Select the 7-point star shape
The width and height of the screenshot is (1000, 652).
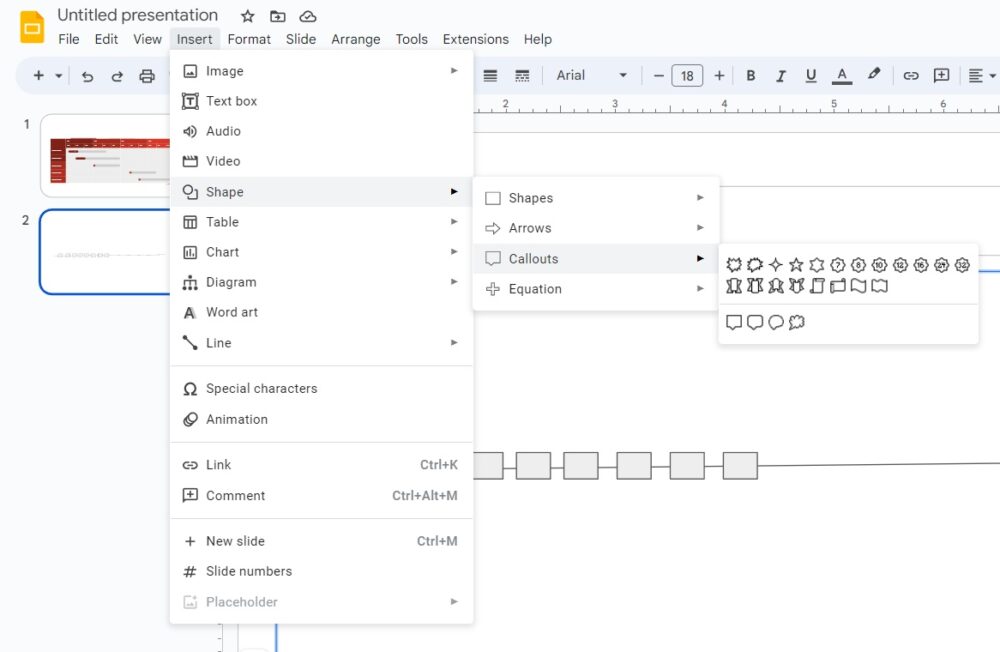pos(838,265)
